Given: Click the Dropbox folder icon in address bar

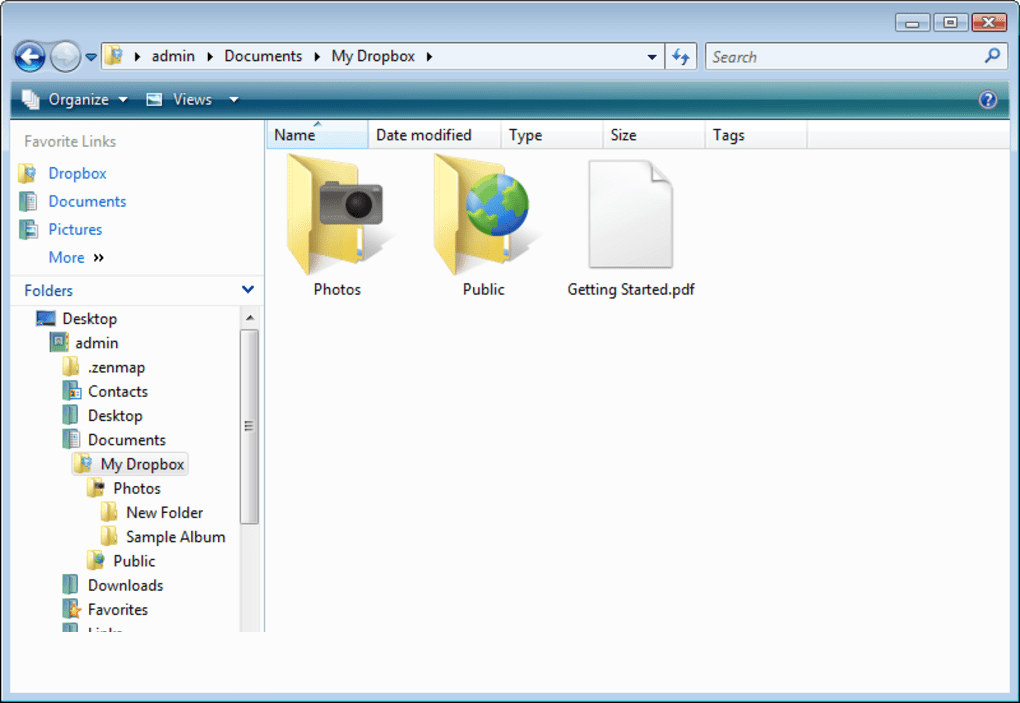Looking at the screenshot, I should tap(114, 56).
